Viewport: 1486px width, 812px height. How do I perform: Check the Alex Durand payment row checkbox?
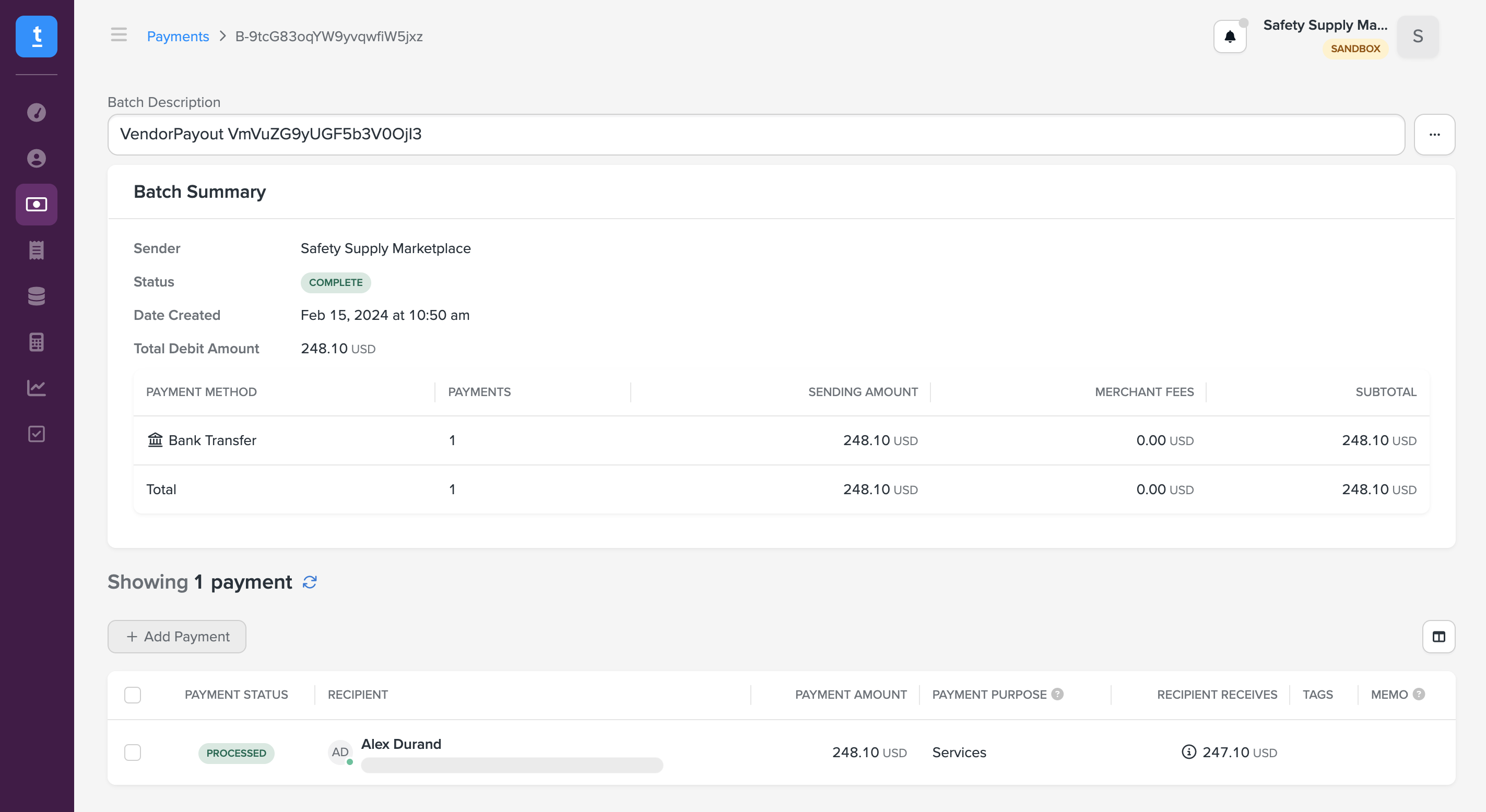133,753
